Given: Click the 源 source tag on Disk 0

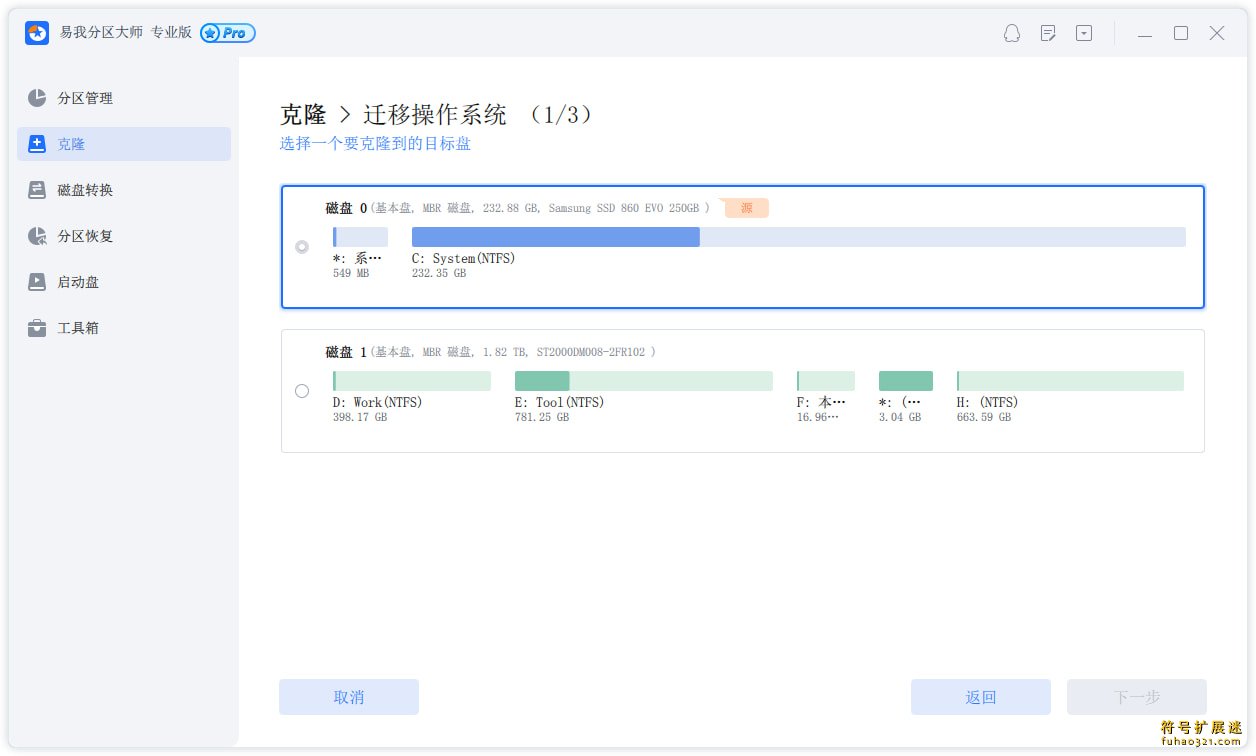Looking at the screenshot, I should pos(746,208).
